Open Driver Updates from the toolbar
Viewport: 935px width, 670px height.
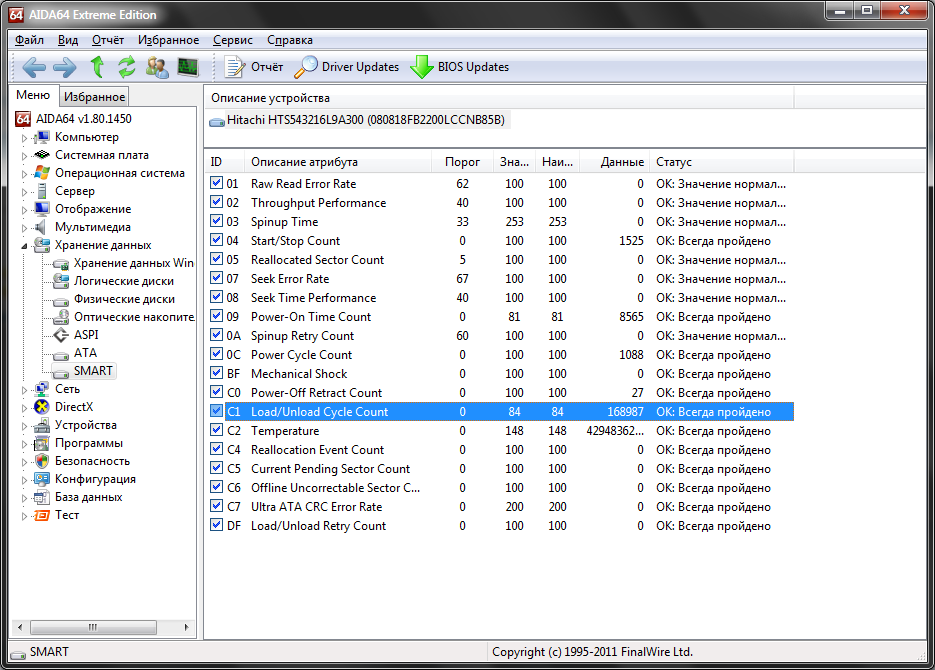(346, 67)
